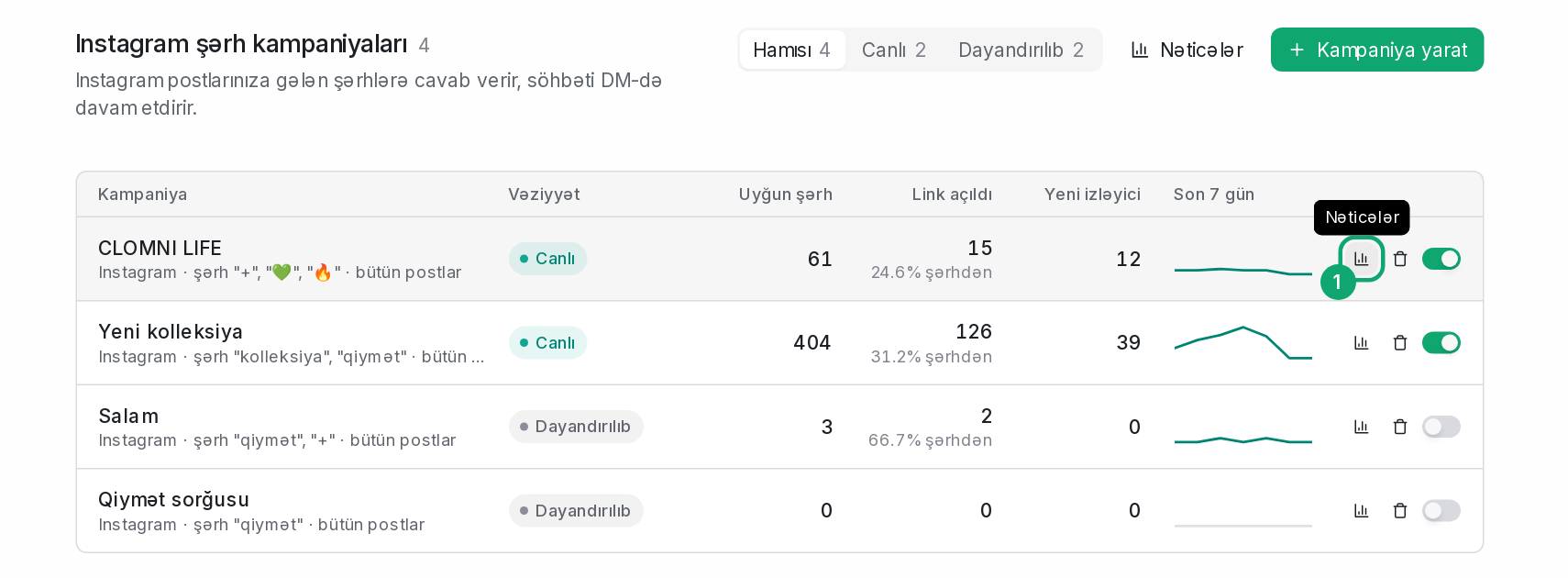1568x578 pixels.
Task: Click Kampaniya yarat button
Action: pos(1377,50)
